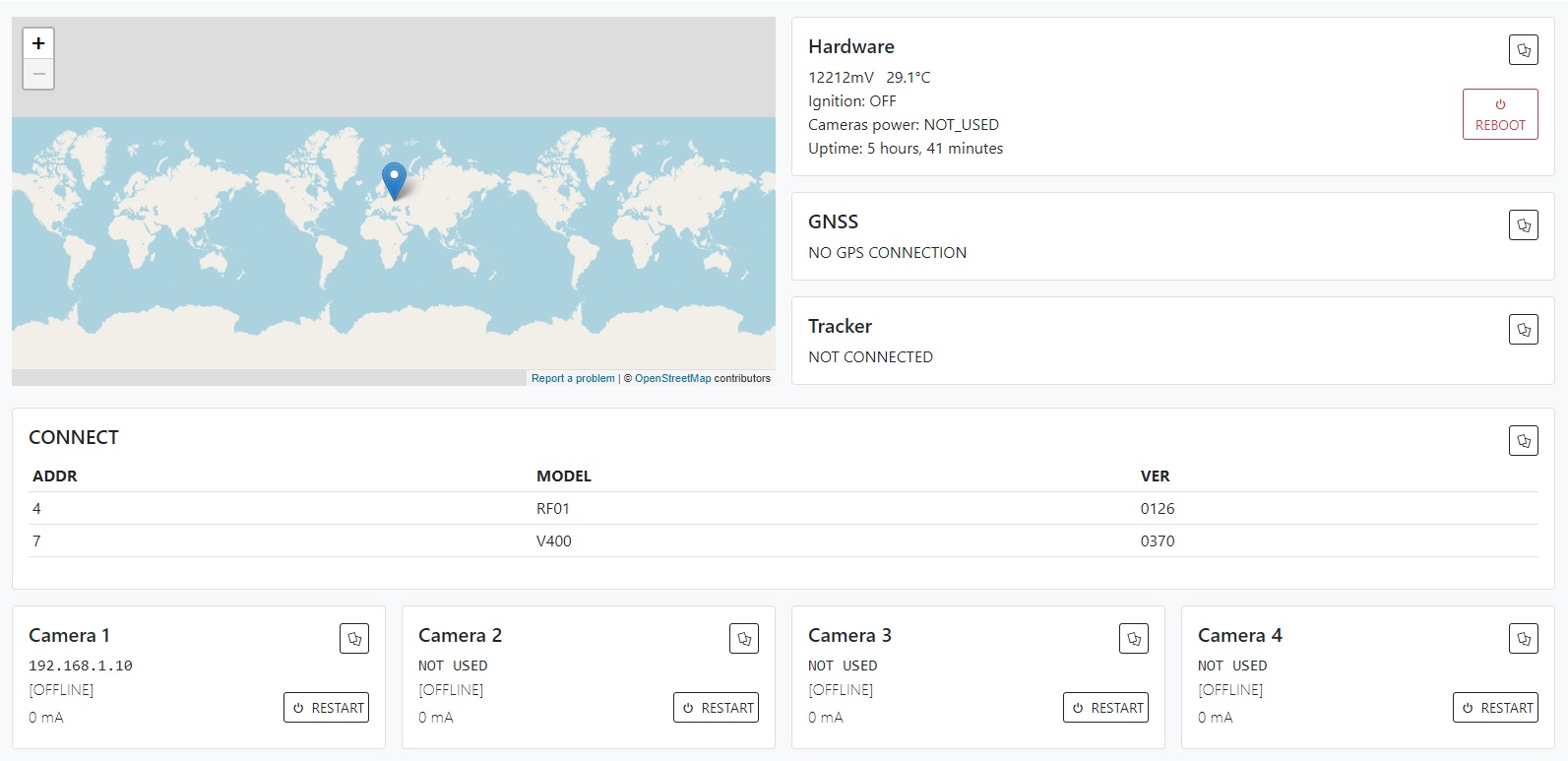The height and width of the screenshot is (761, 1568).
Task: Select the V400 row in CONNECT table
Action: click(x=553, y=541)
